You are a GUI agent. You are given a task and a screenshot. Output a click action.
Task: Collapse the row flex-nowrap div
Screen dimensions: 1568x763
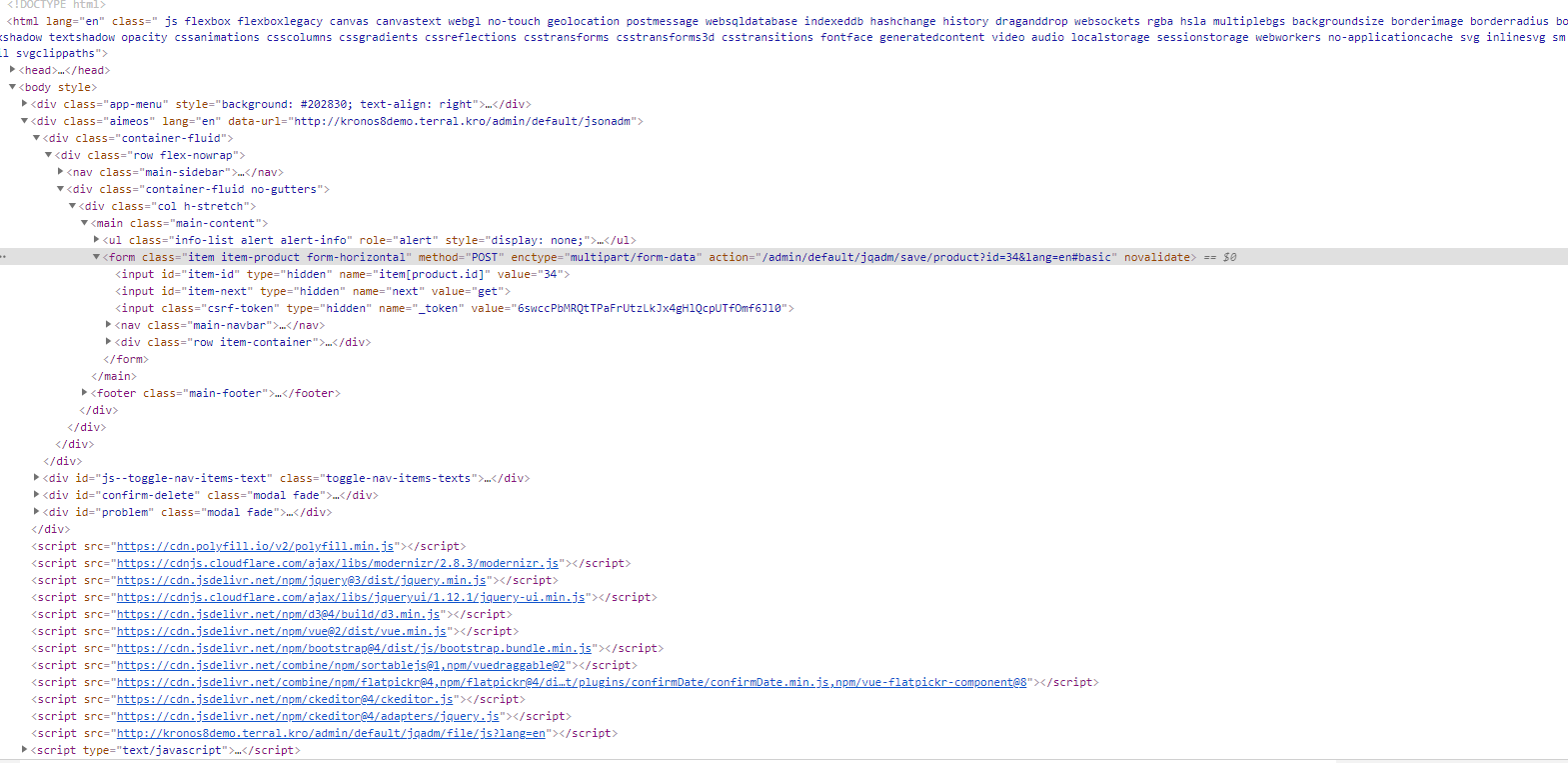[x=48, y=155]
